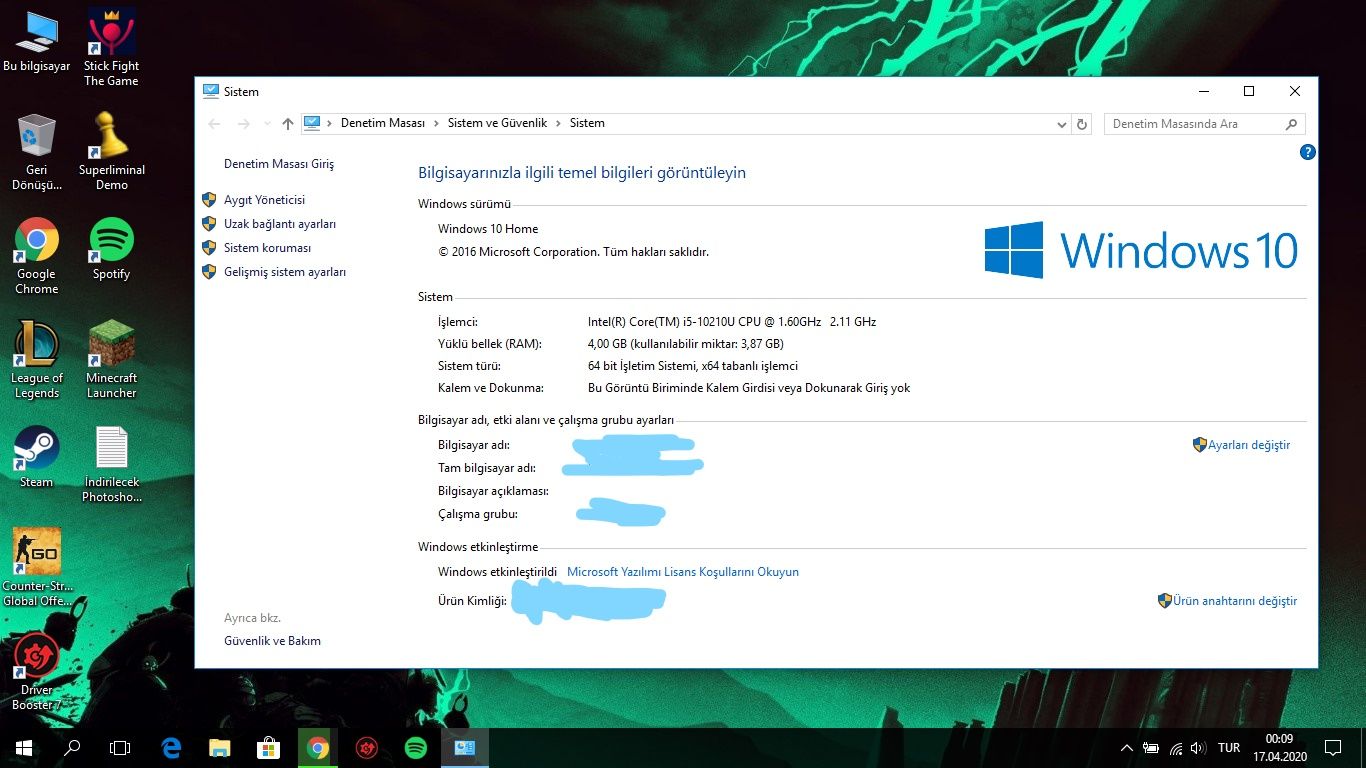The image size is (1366, 768).
Task: Click Ayarları değiştir link
Action: pos(1249,445)
